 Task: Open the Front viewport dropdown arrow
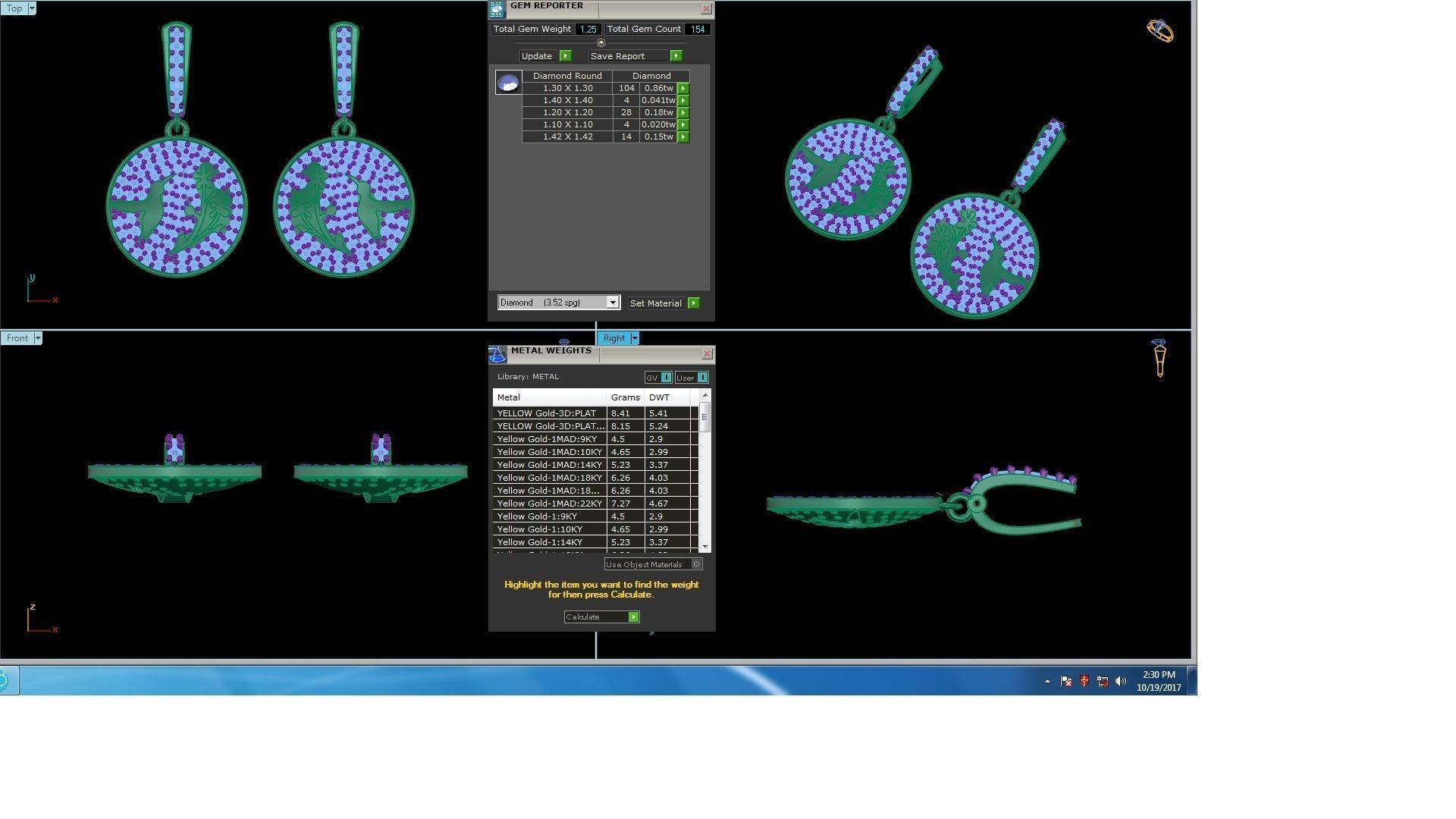[37, 338]
